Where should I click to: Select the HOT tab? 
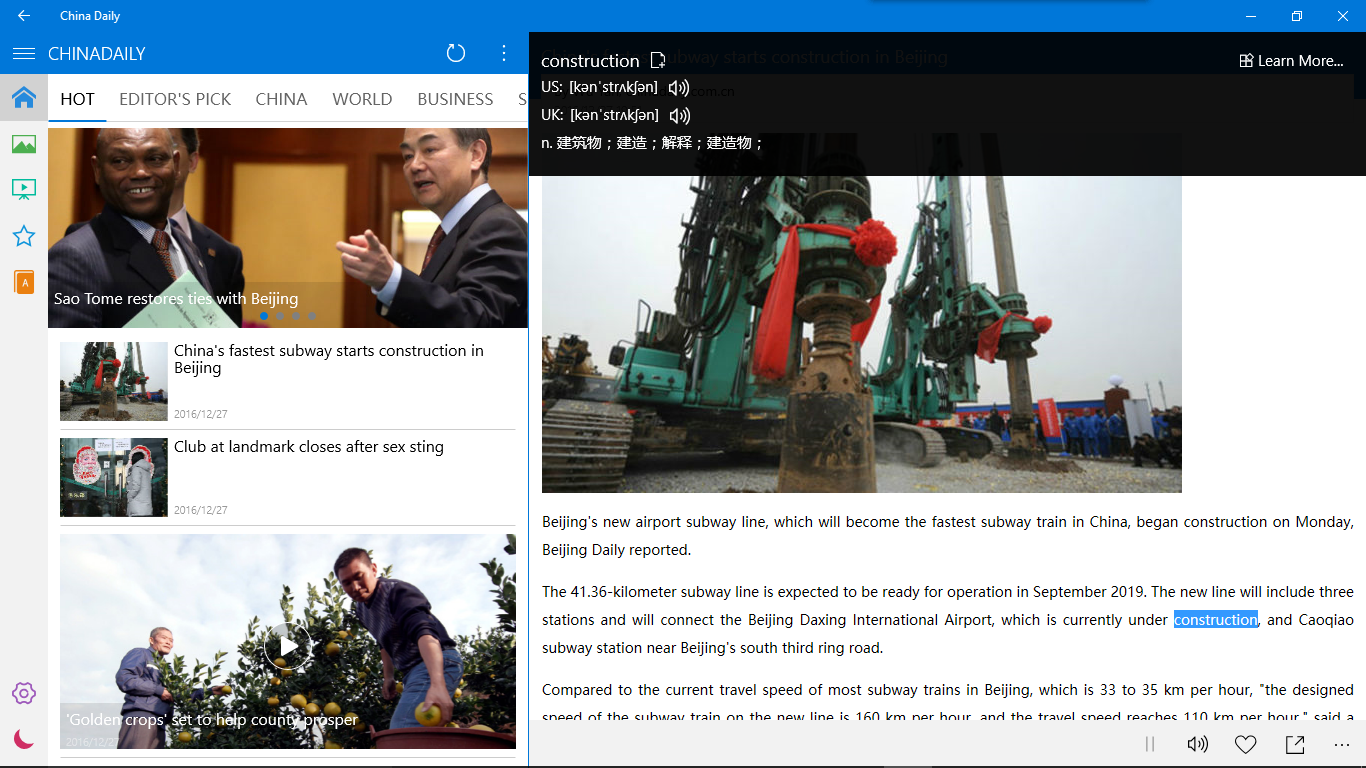77,99
